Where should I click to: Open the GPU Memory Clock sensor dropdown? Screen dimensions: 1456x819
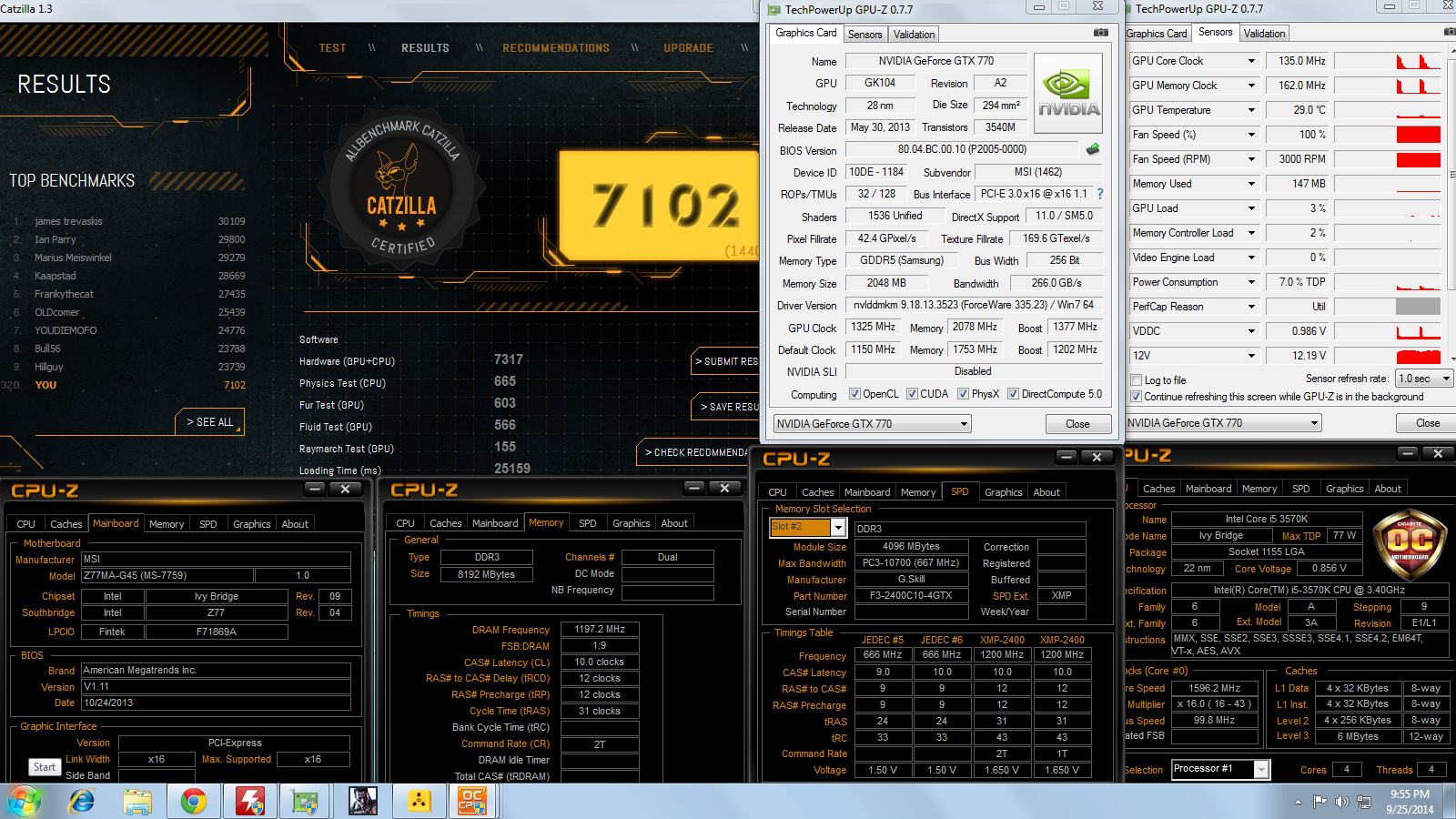click(1251, 86)
